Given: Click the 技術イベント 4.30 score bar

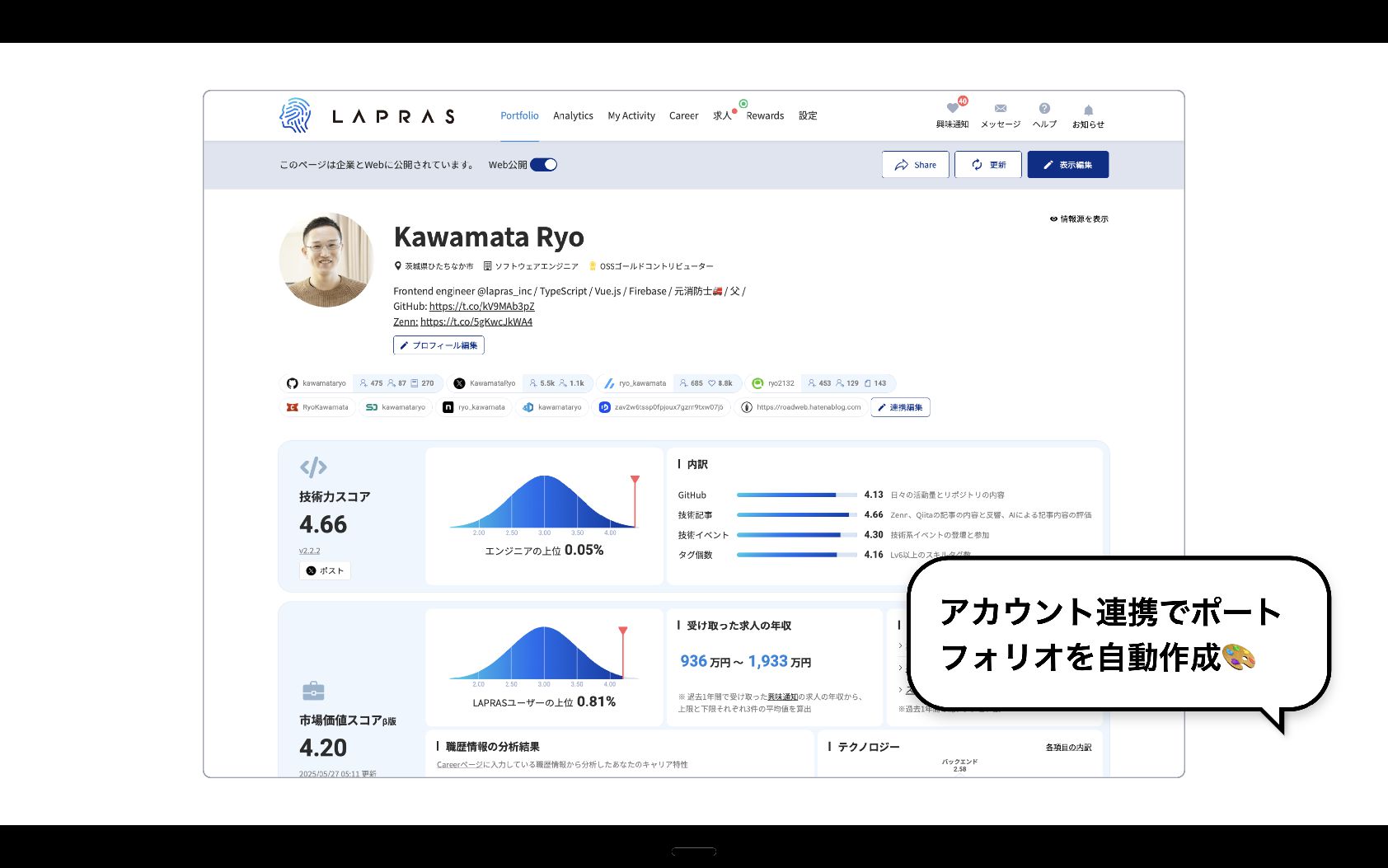Looking at the screenshot, I should pos(797,535).
